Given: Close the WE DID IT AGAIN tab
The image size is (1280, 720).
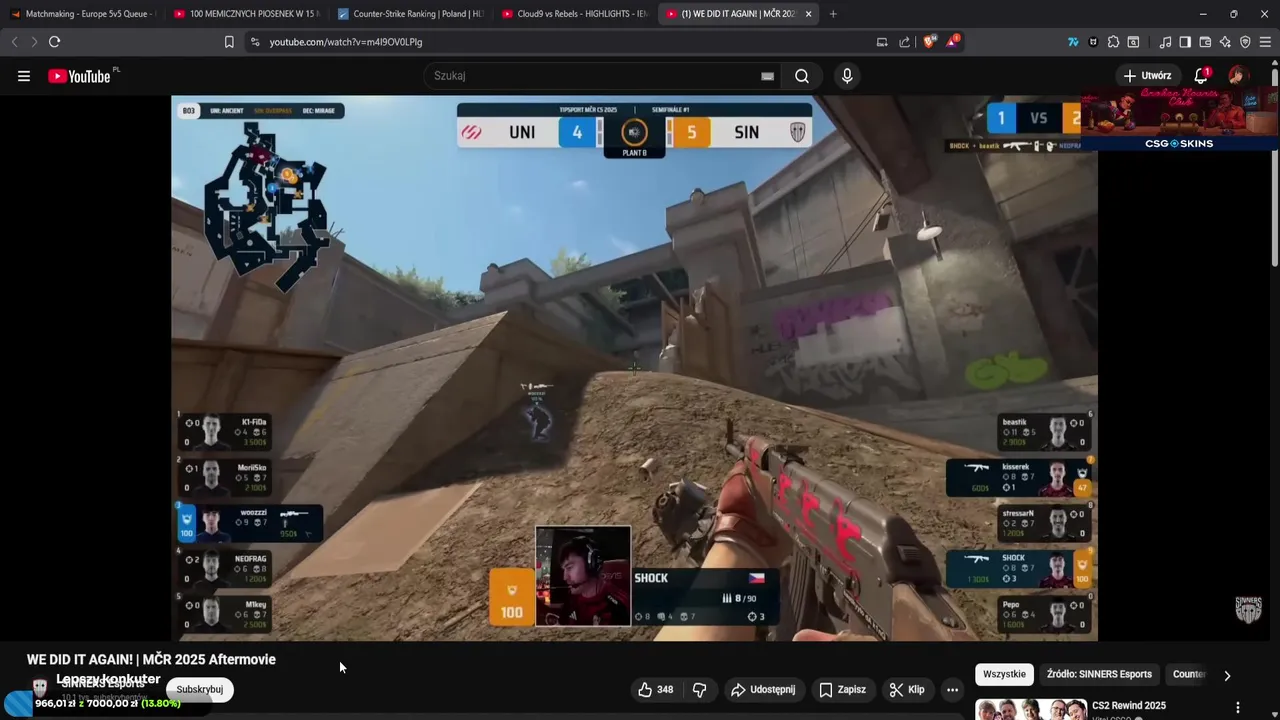Looking at the screenshot, I should pyautogui.click(x=808, y=14).
